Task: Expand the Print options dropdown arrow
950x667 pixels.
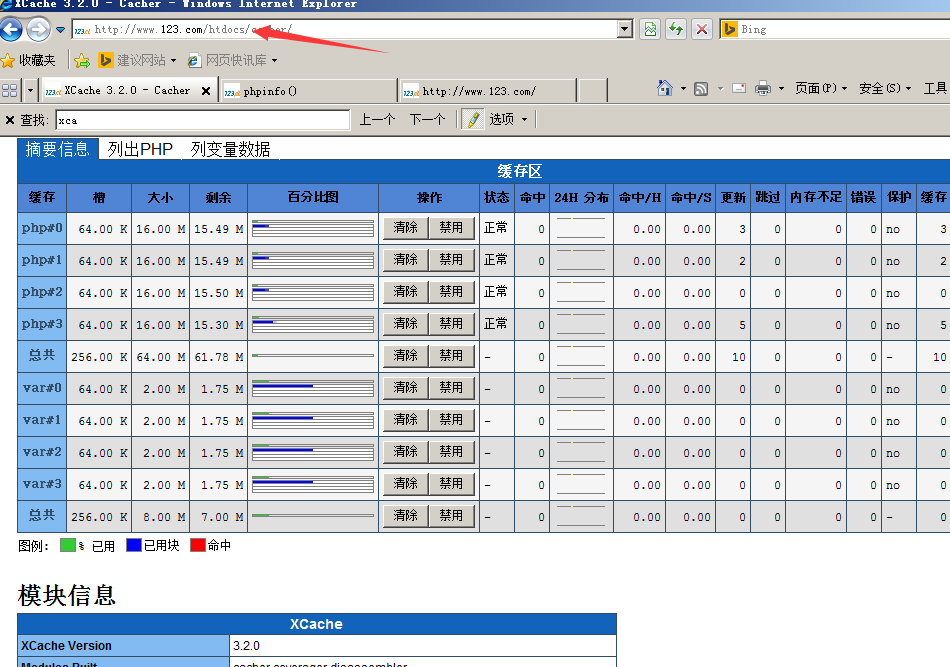Action: (781, 89)
